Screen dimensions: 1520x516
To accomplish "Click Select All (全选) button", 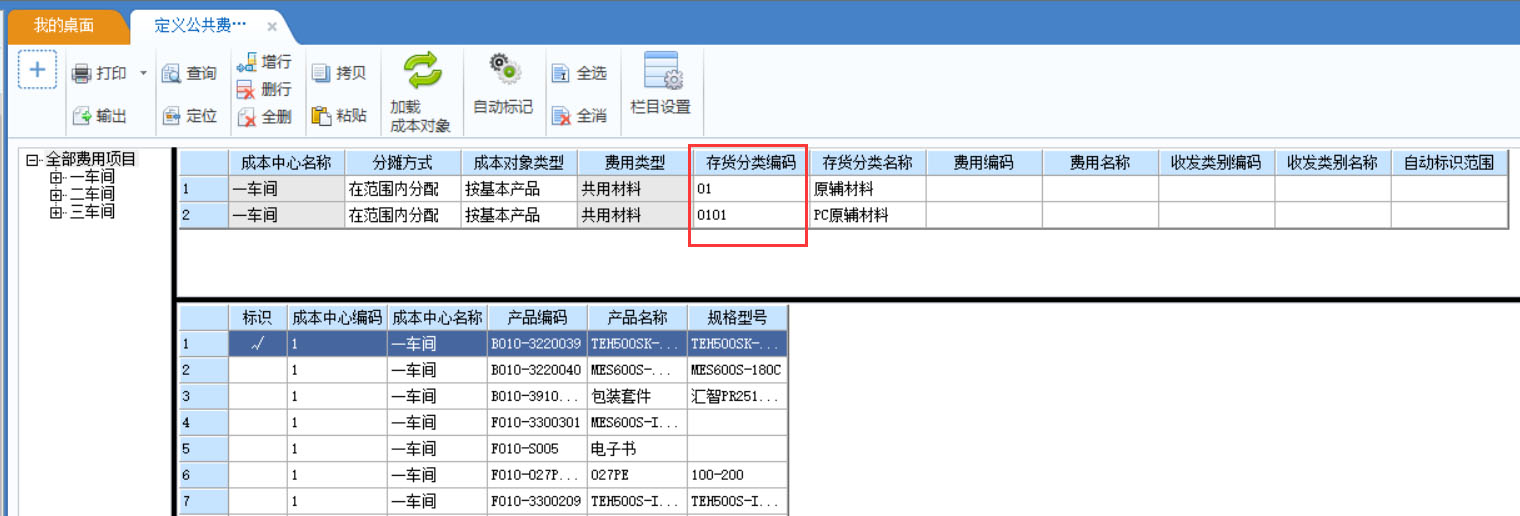I will tap(561, 74).
